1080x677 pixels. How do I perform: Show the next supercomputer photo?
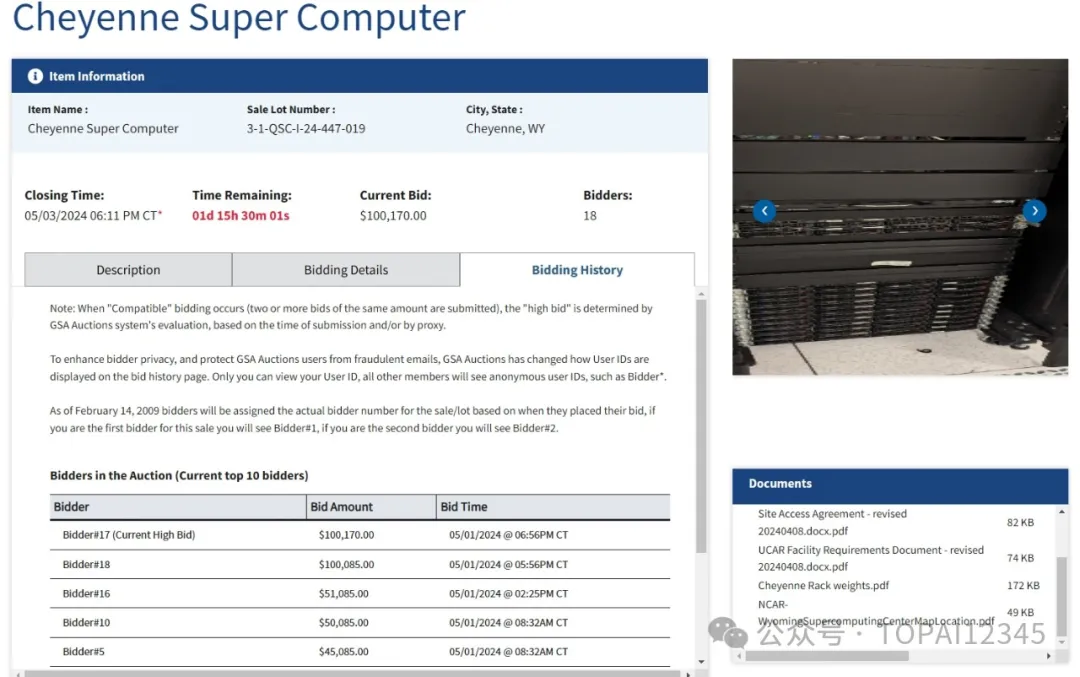point(1035,211)
